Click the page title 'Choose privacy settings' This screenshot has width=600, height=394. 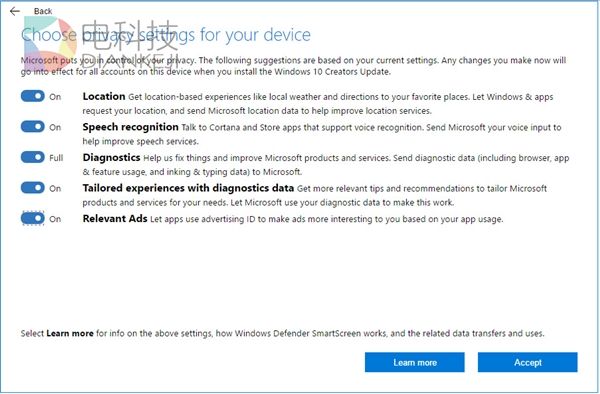click(166, 35)
